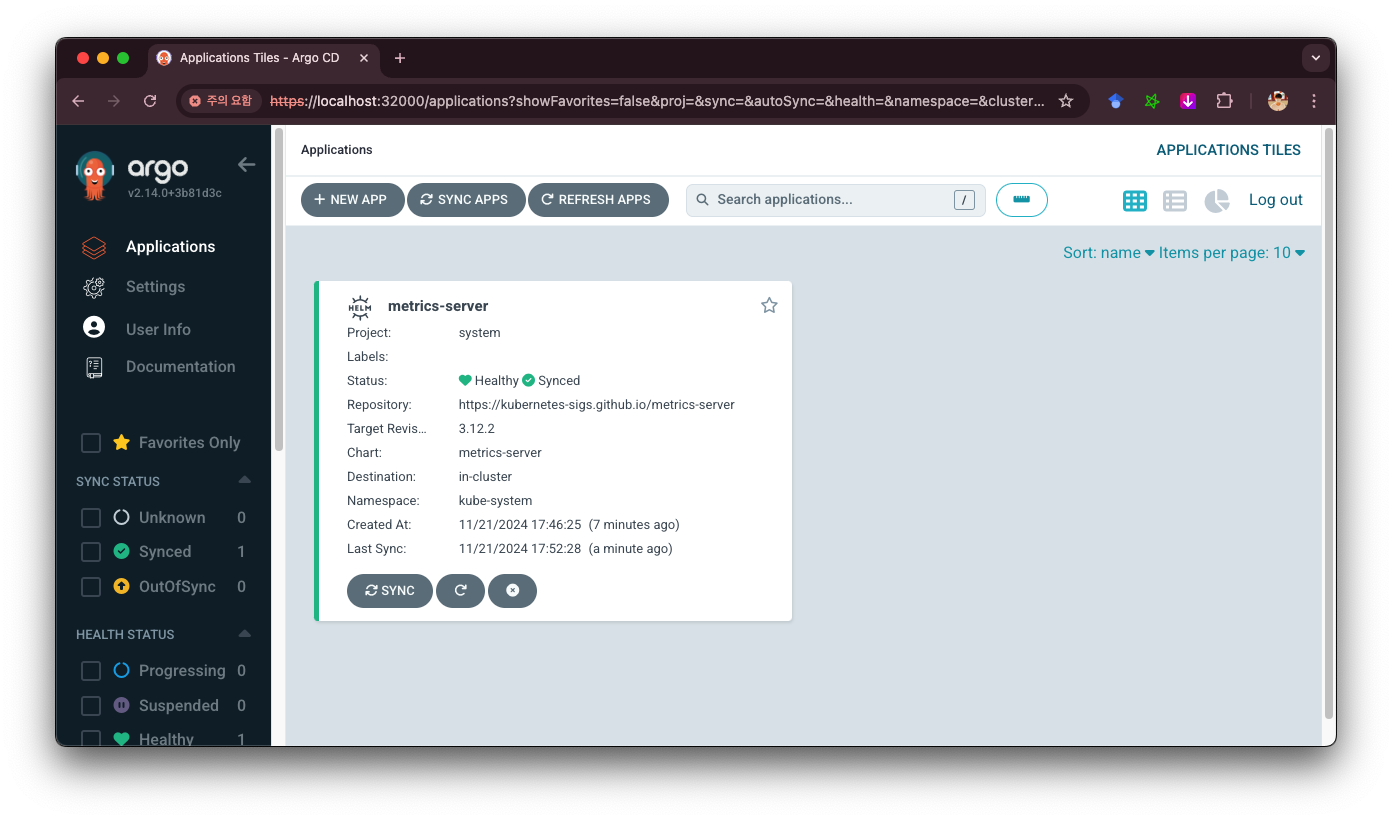Check the Progressing health filter
The height and width of the screenshot is (820, 1392).
click(91, 671)
